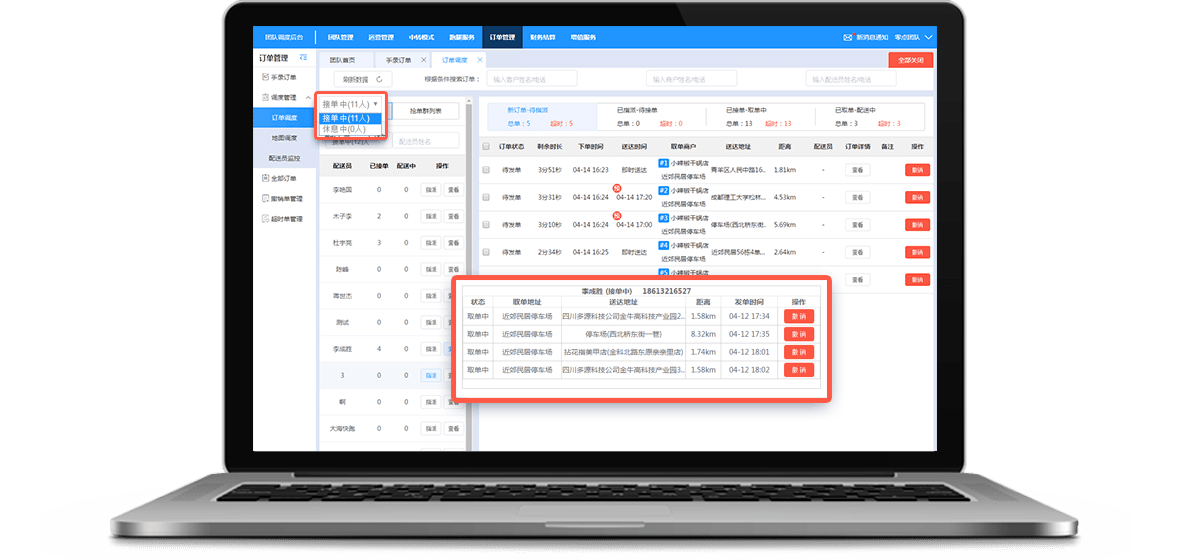
Task: Click the 全部订单 sidebar icon
Action: click(264, 178)
